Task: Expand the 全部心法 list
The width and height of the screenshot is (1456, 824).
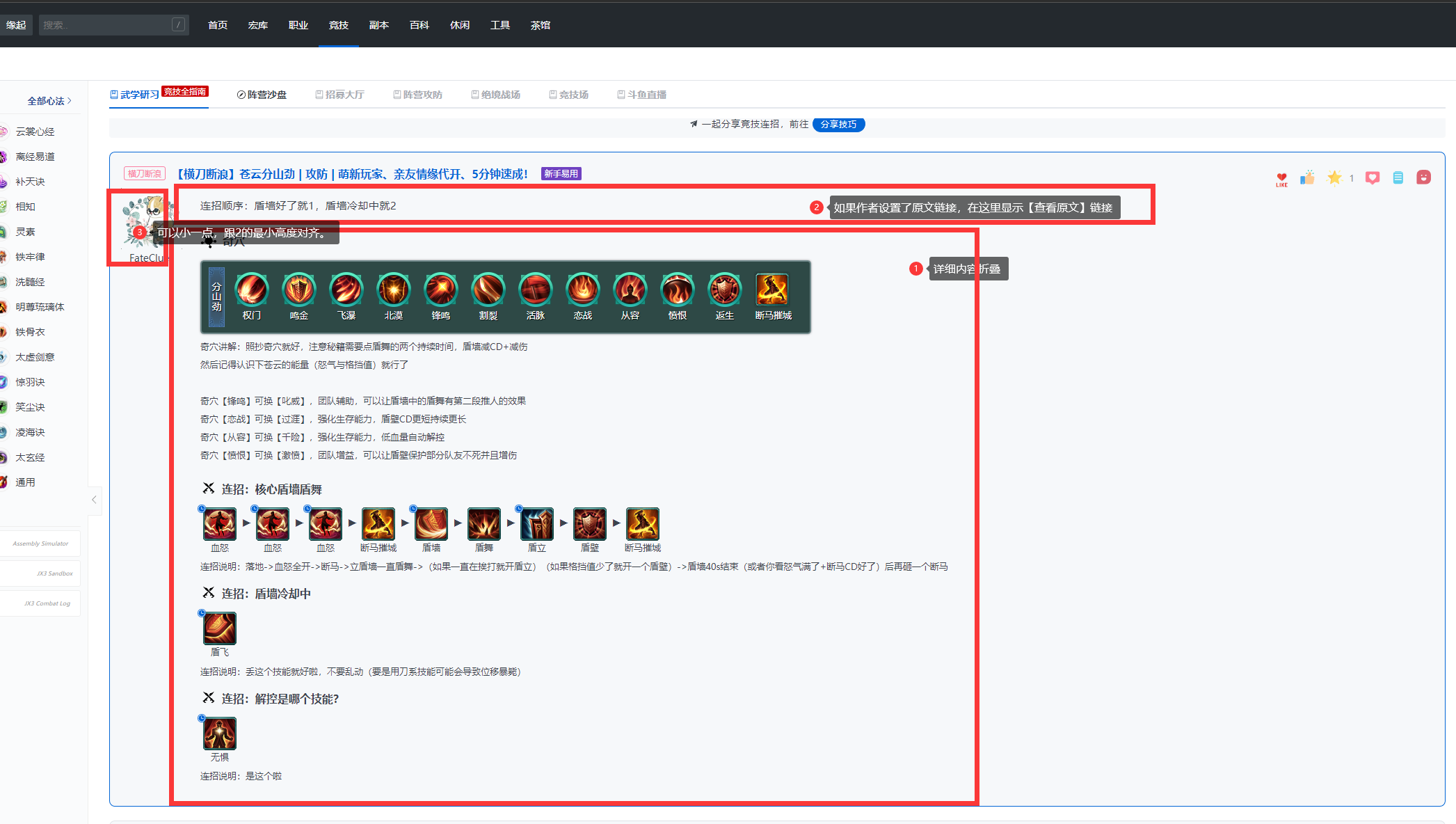Action: 47,100
